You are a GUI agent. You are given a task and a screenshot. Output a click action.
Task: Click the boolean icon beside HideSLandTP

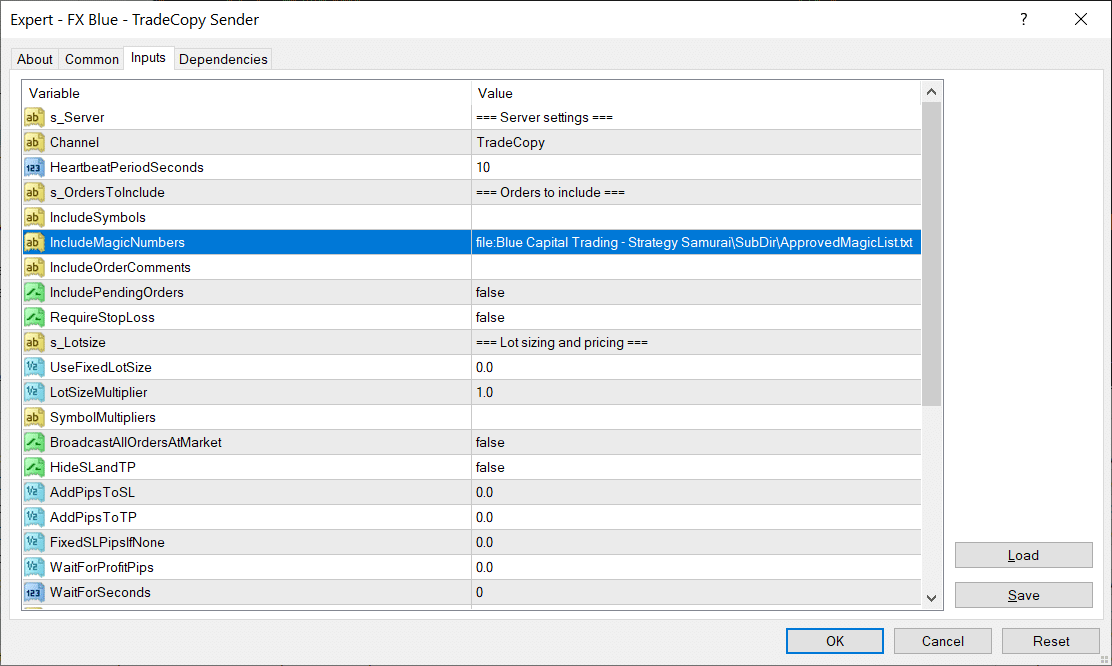(x=34, y=467)
